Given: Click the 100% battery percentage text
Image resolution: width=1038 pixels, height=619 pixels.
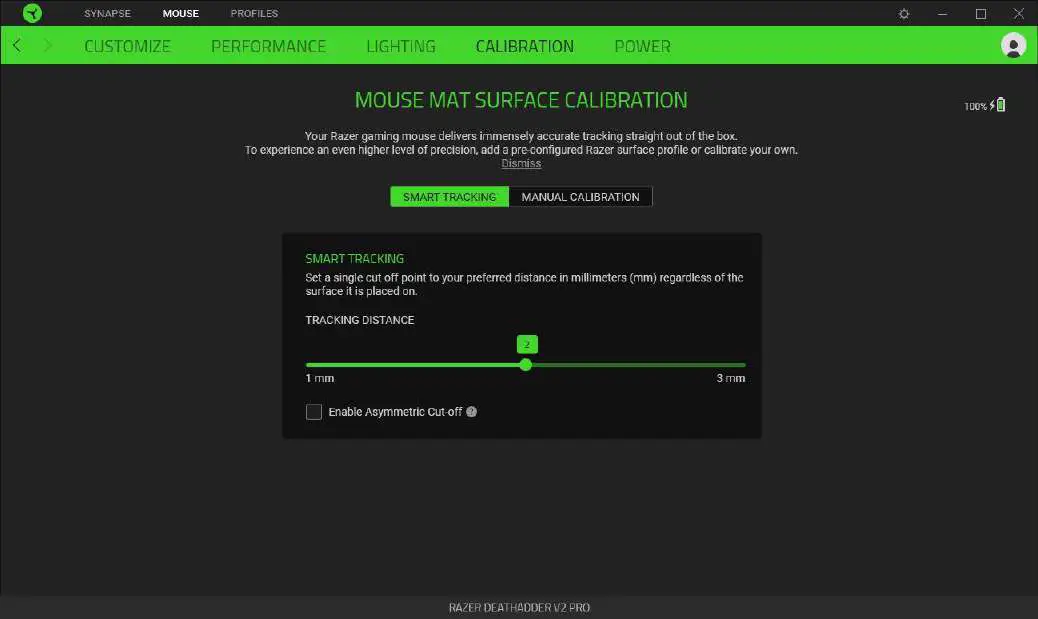Looking at the screenshot, I should point(975,107).
